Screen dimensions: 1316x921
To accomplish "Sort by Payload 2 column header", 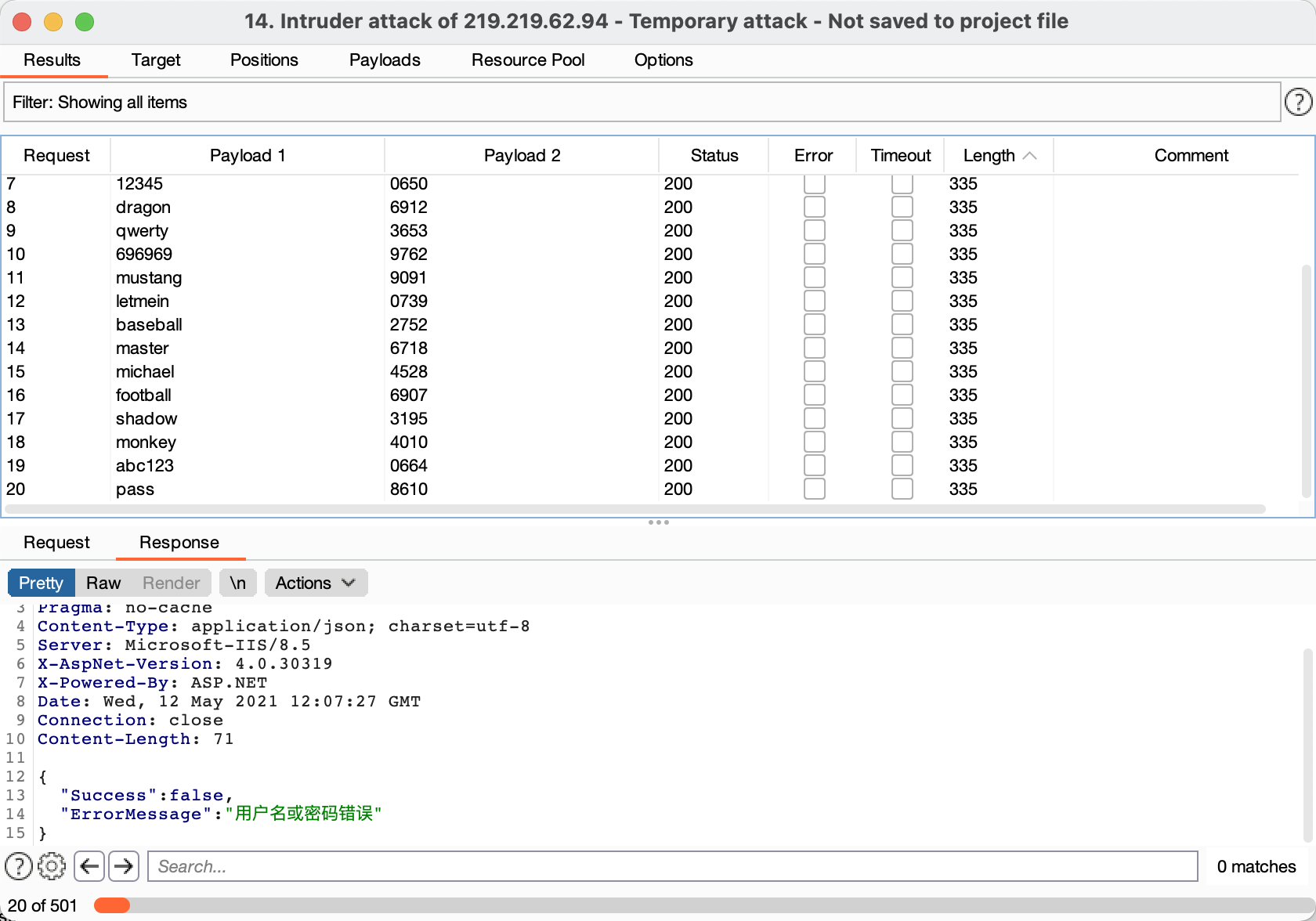I will [522, 156].
